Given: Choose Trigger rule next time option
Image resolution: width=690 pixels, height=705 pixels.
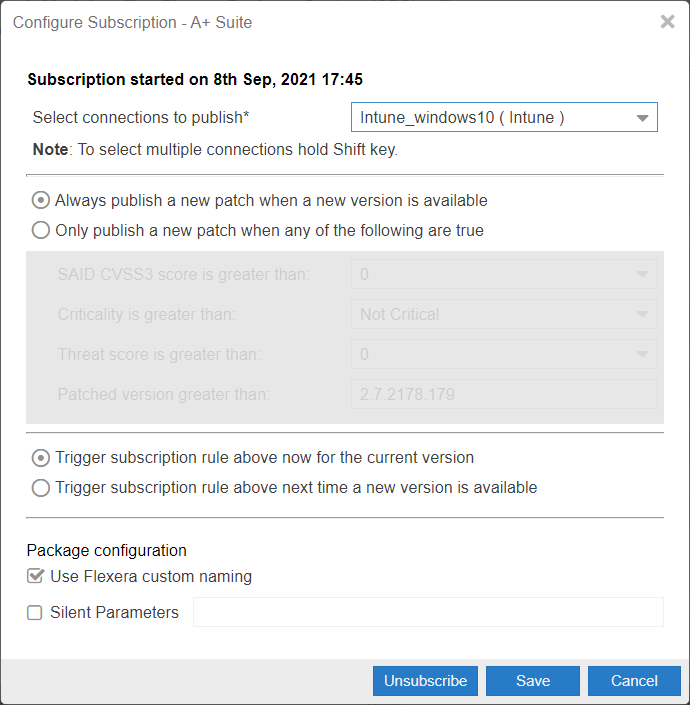Looking at the screenshot, I should pos(40,488).
